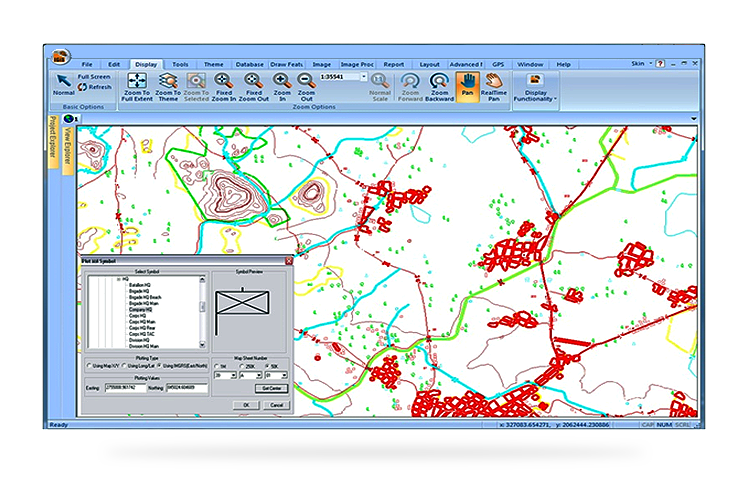Open the last map sheet number dropdown
This screenshot has height=500, width=749.
point(284,376)
